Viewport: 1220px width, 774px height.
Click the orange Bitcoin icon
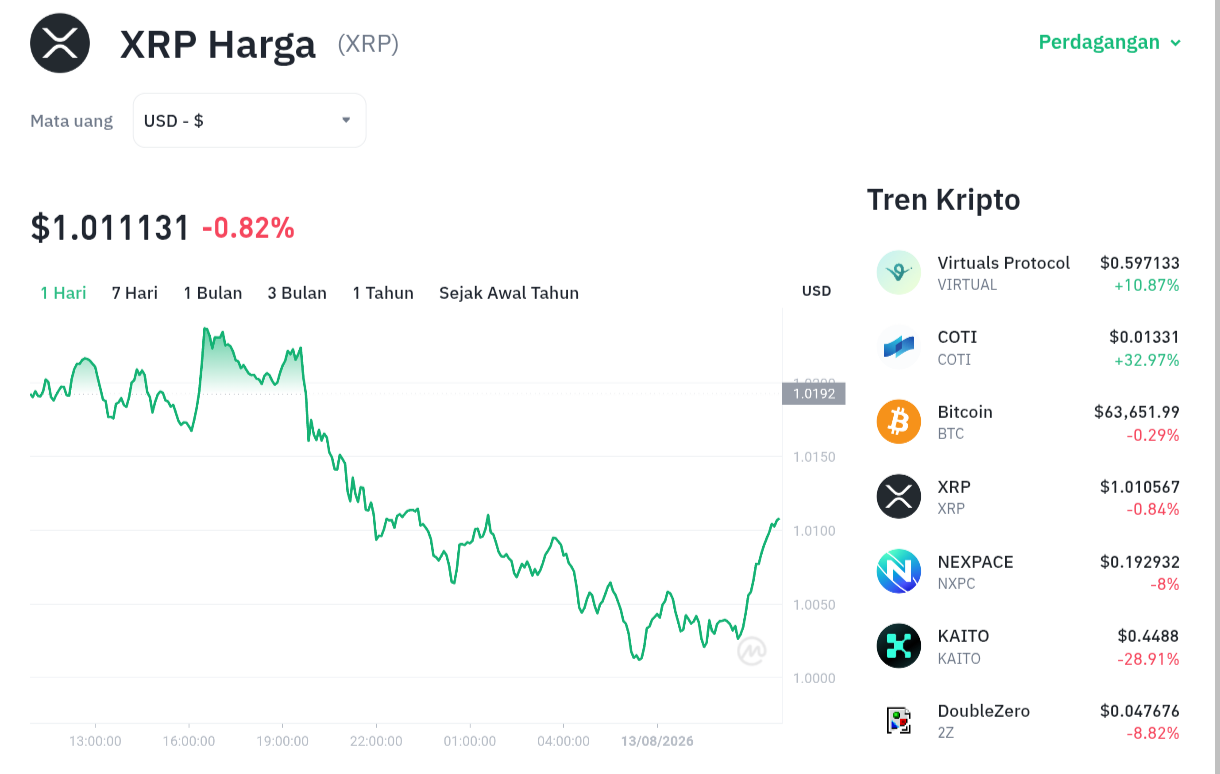coord(898,422)
